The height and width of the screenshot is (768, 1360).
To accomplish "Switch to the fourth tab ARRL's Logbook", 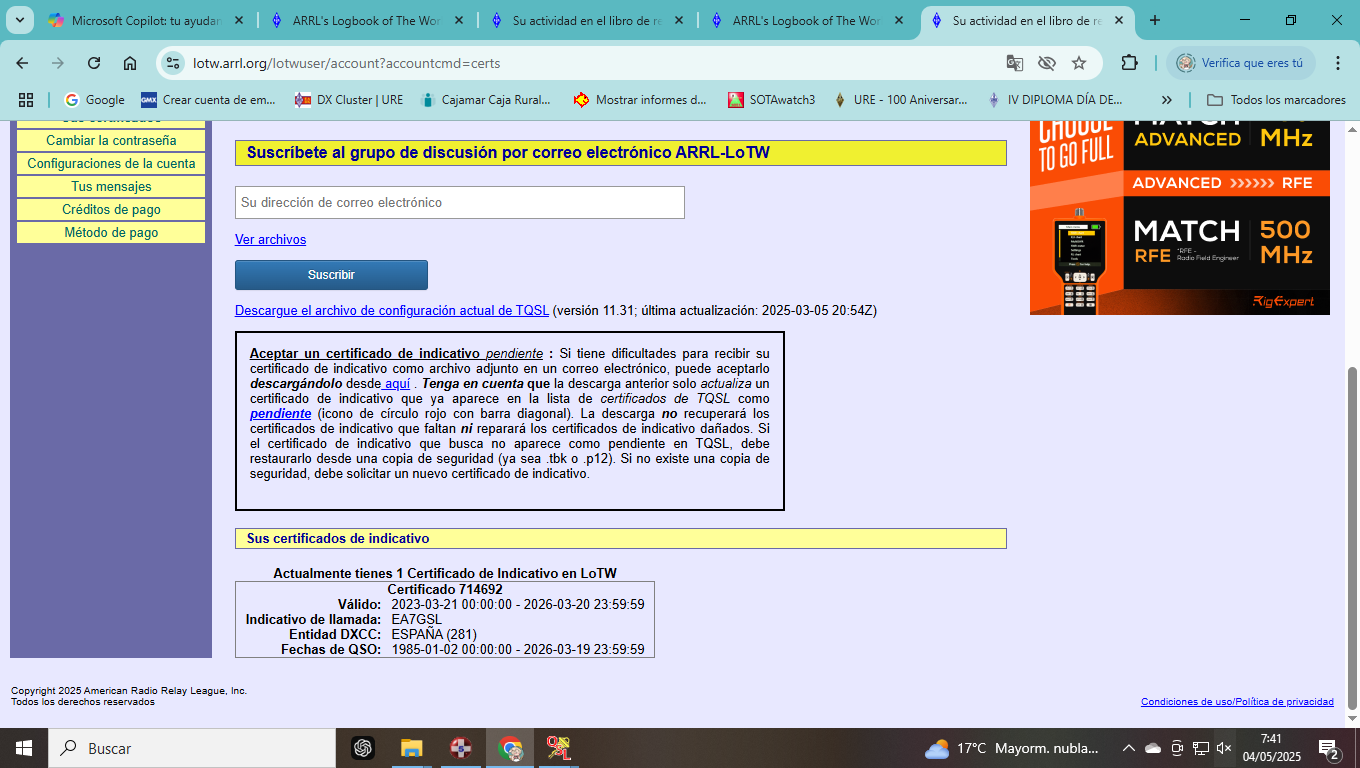I will pos(805,20).
